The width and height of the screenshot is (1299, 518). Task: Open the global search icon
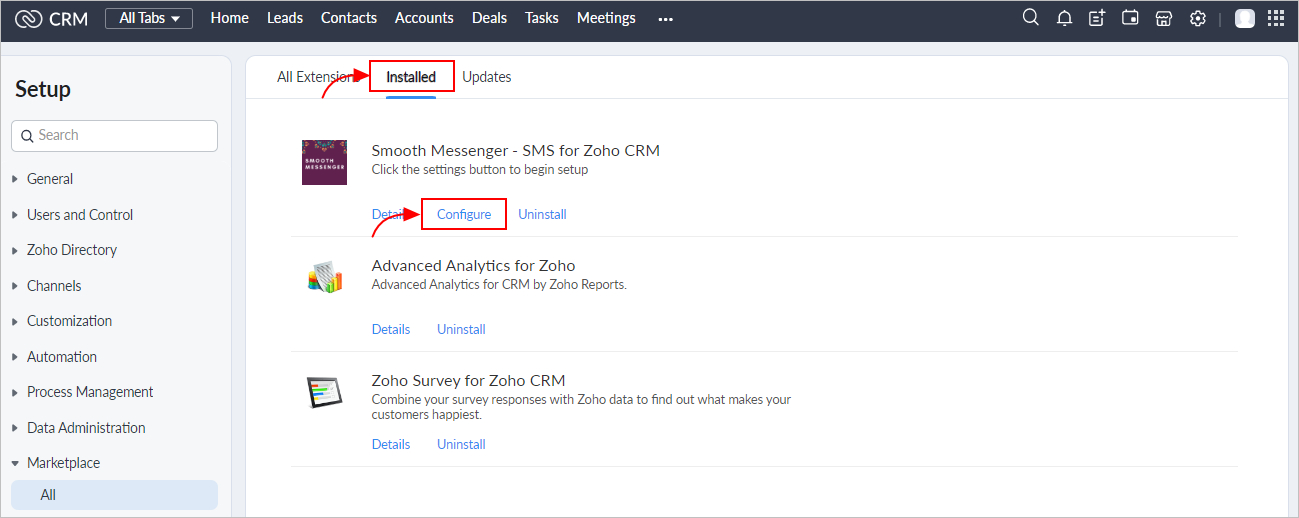click(1031, 18)
